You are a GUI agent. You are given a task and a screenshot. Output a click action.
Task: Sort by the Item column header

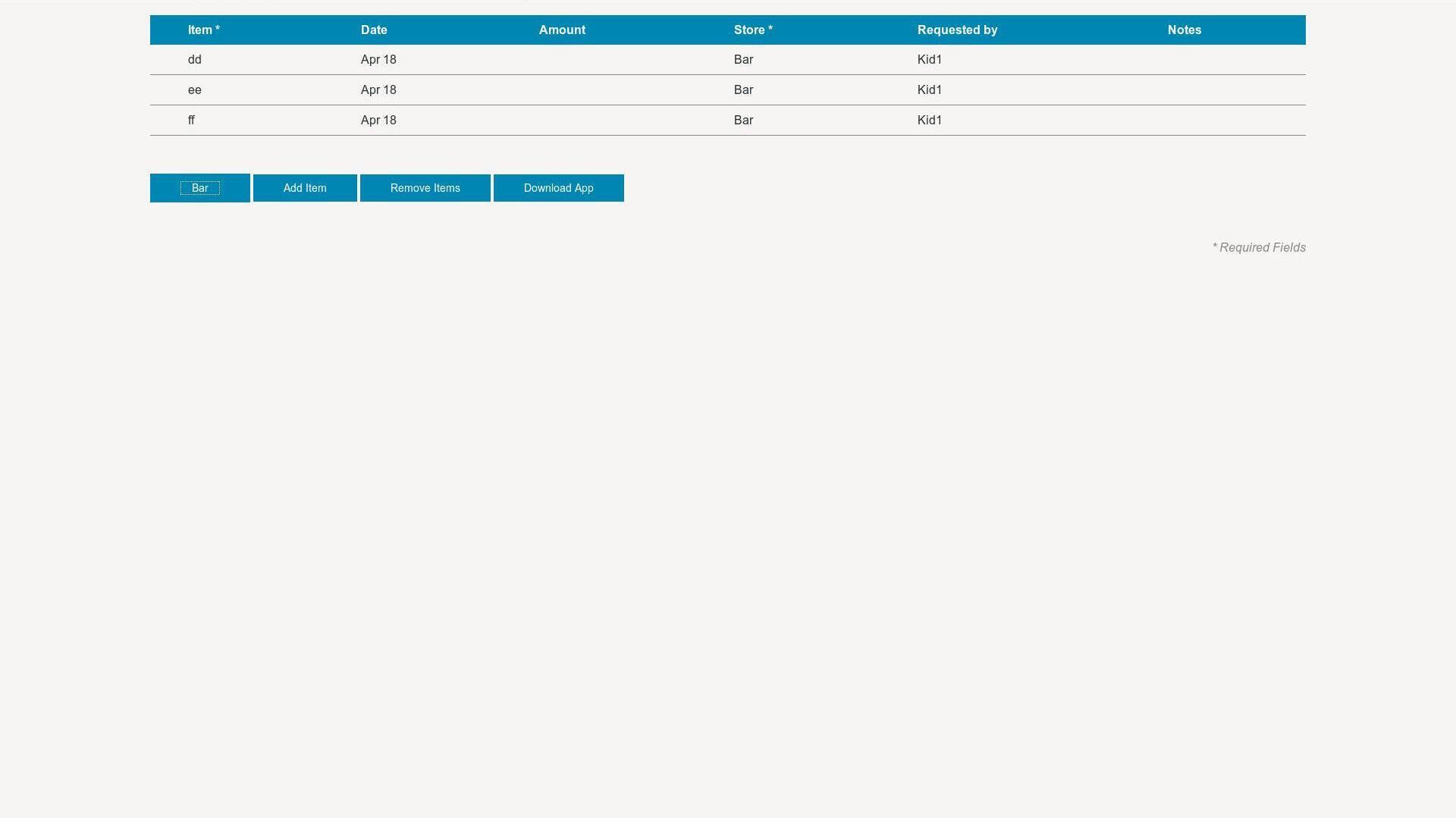click(204, 30)
